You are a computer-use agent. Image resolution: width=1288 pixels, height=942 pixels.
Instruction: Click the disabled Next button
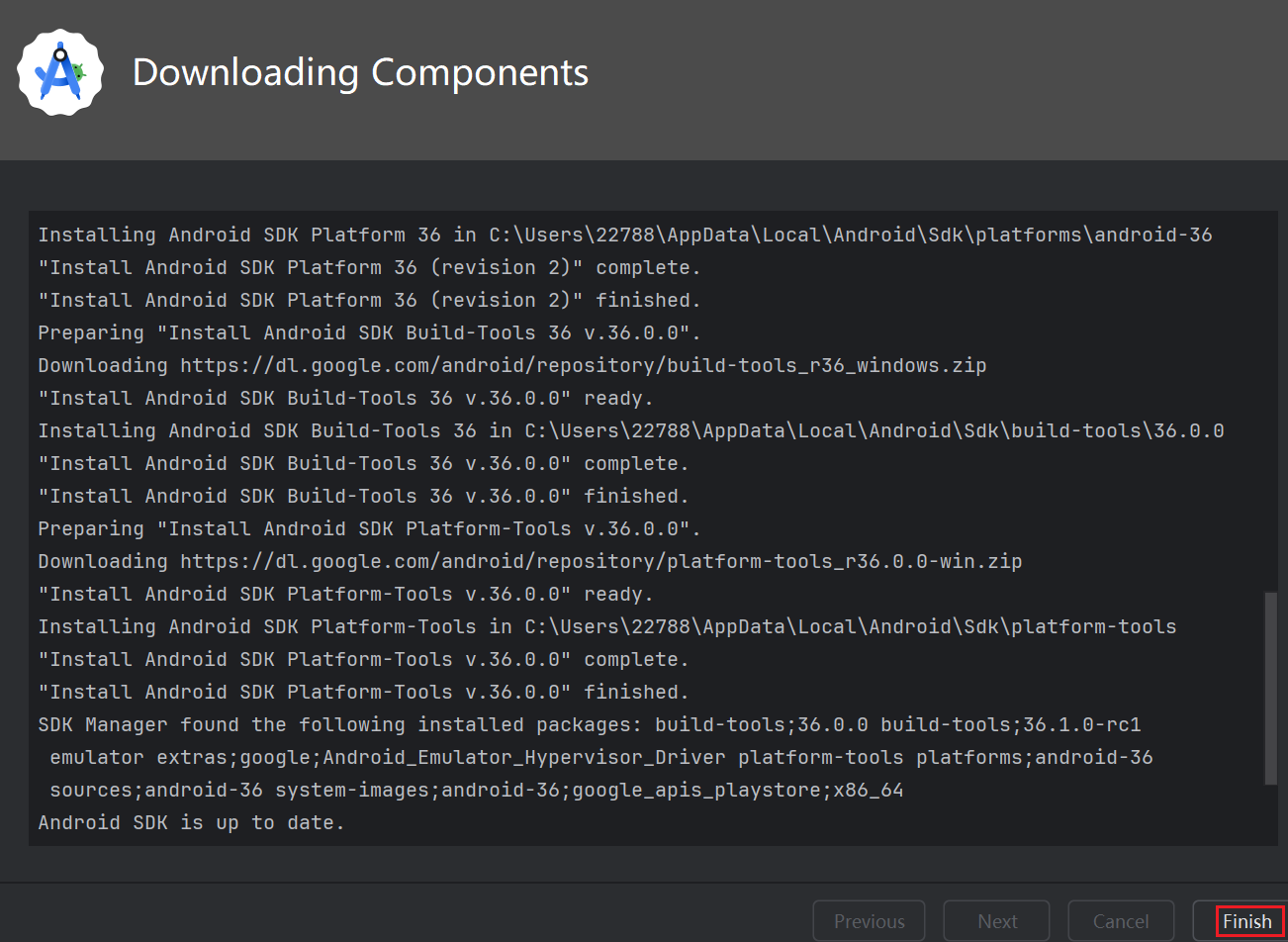click(x=995, y=920)
